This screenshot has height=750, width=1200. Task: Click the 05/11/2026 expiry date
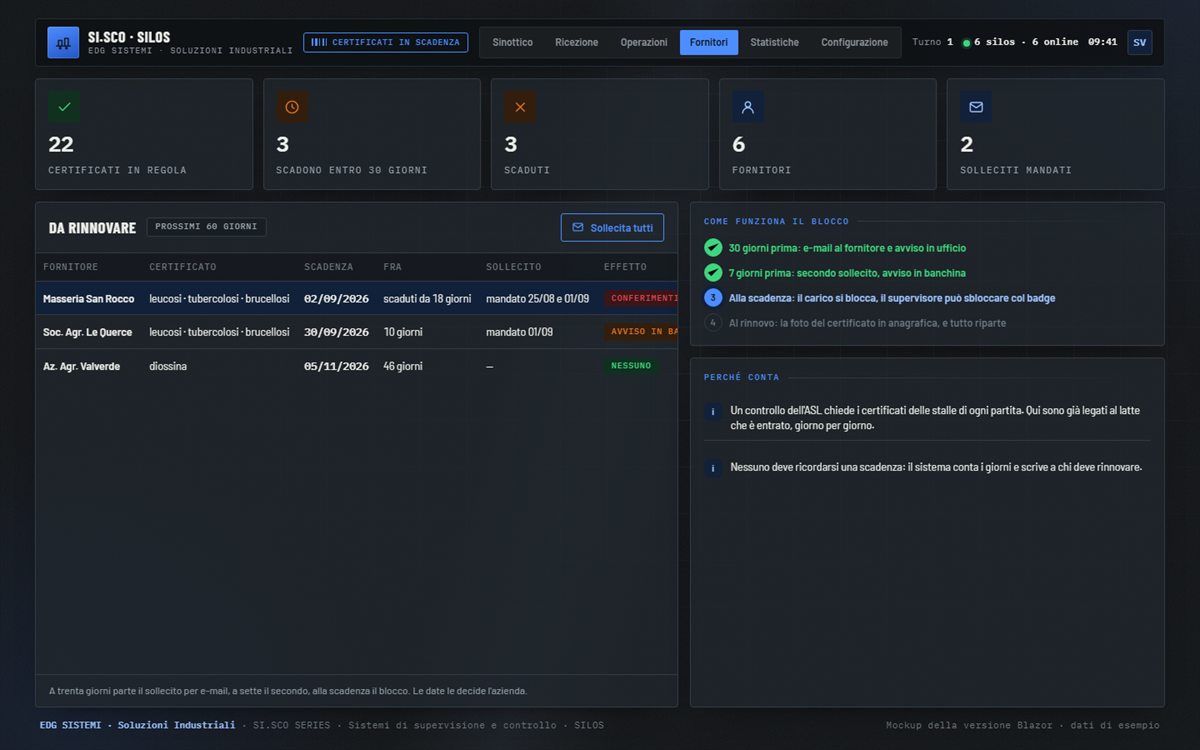point(337,366)
